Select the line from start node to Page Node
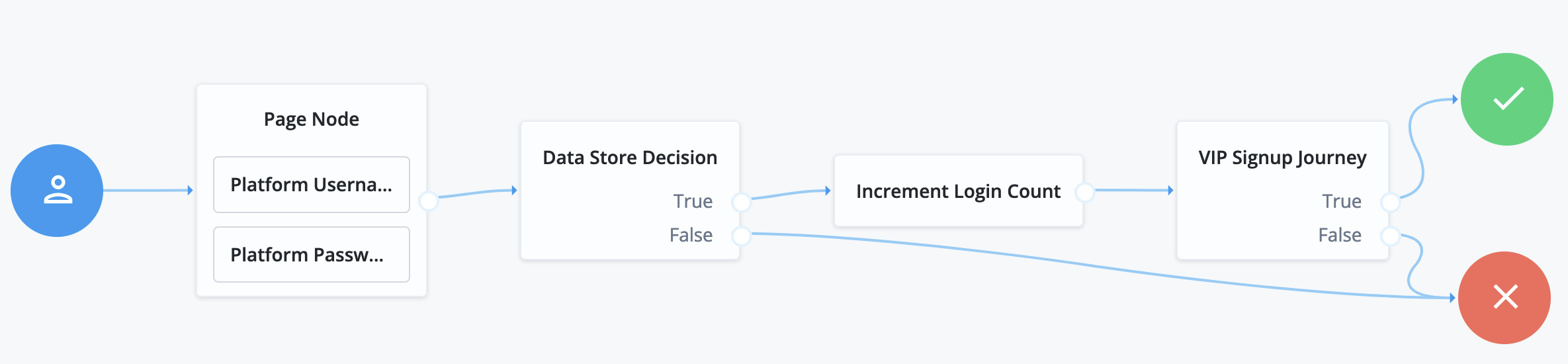 146,191
